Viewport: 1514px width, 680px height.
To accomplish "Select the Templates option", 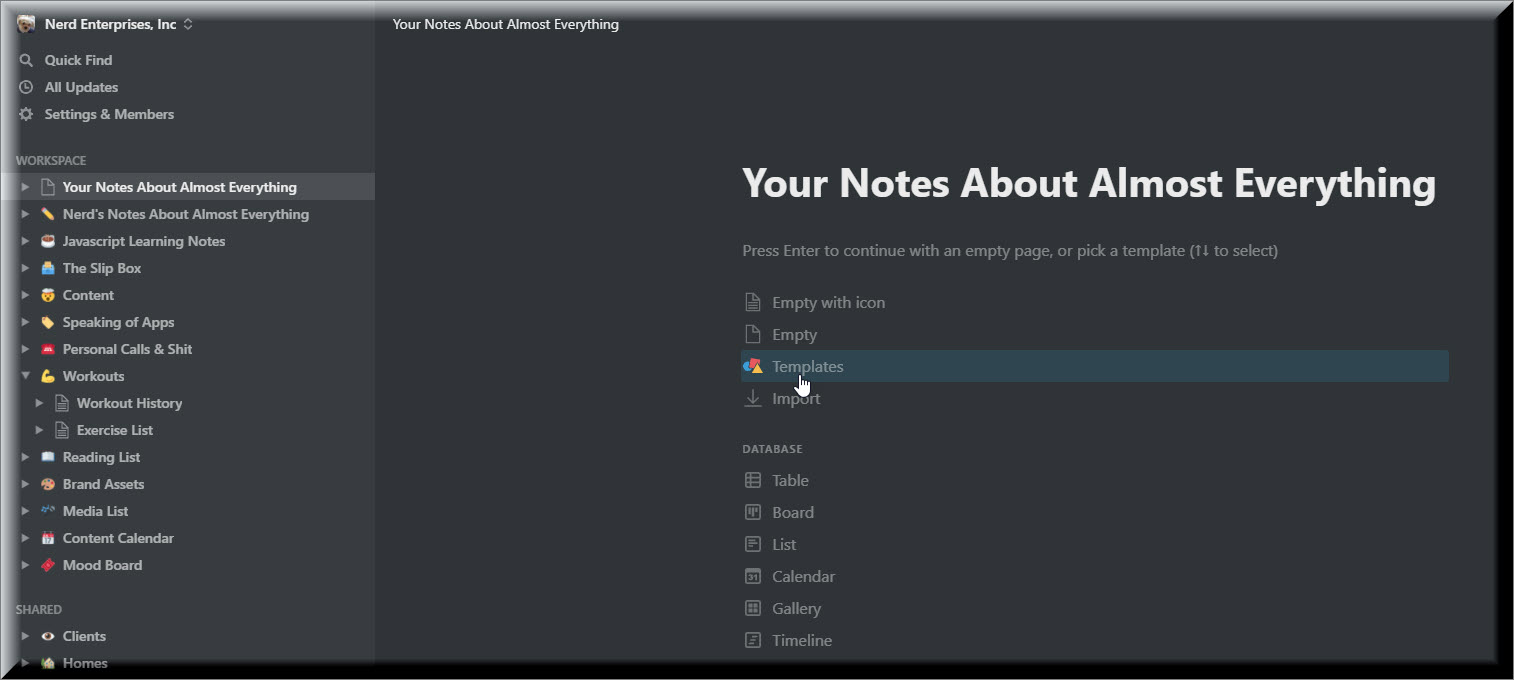I will click(1094, 366).
